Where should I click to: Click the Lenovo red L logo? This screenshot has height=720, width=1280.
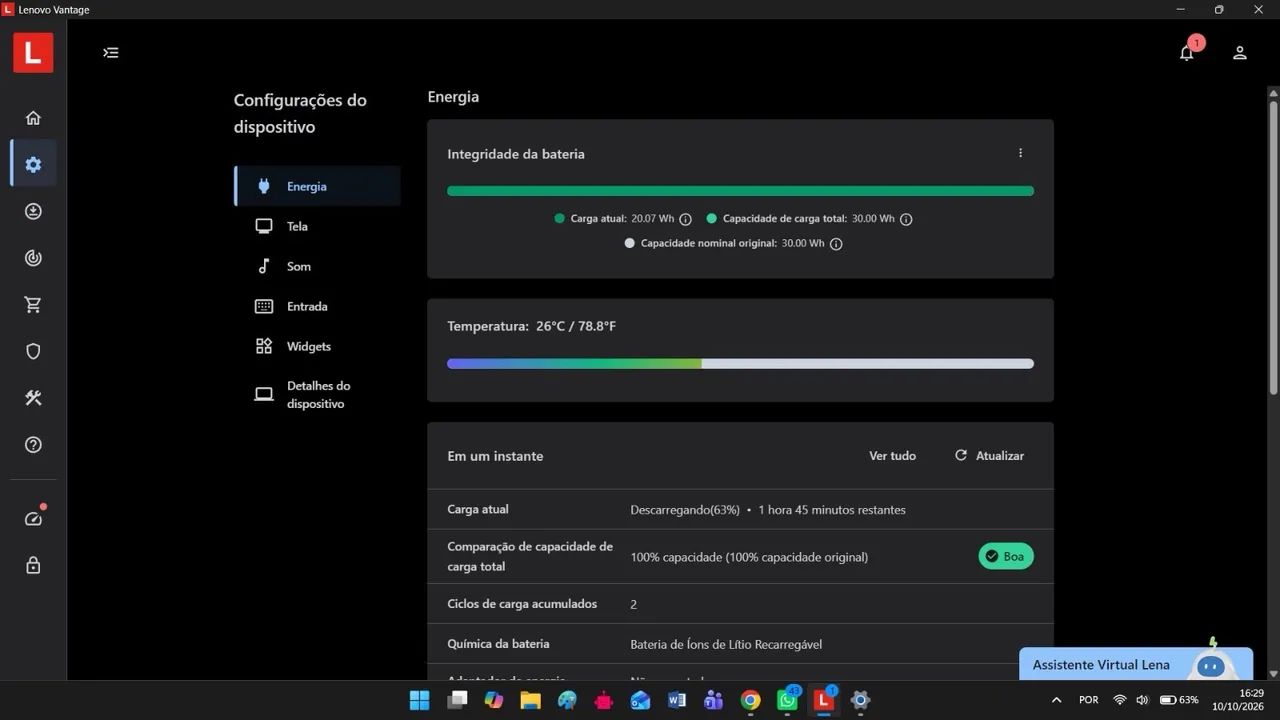pos(33,53)
